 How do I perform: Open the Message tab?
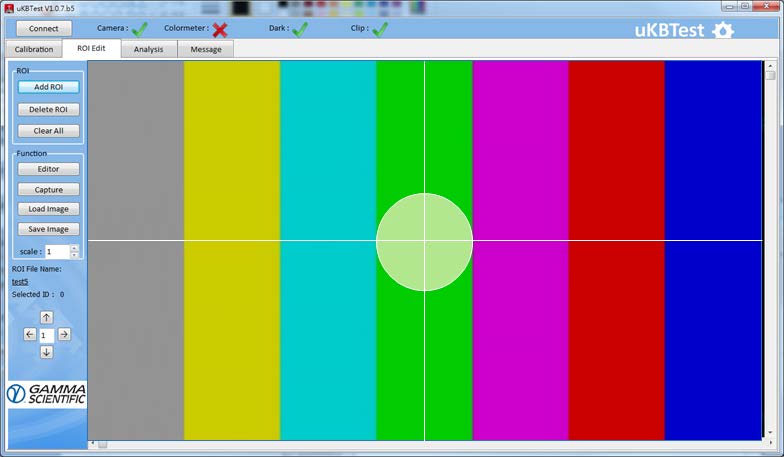[x=206, y=49]
